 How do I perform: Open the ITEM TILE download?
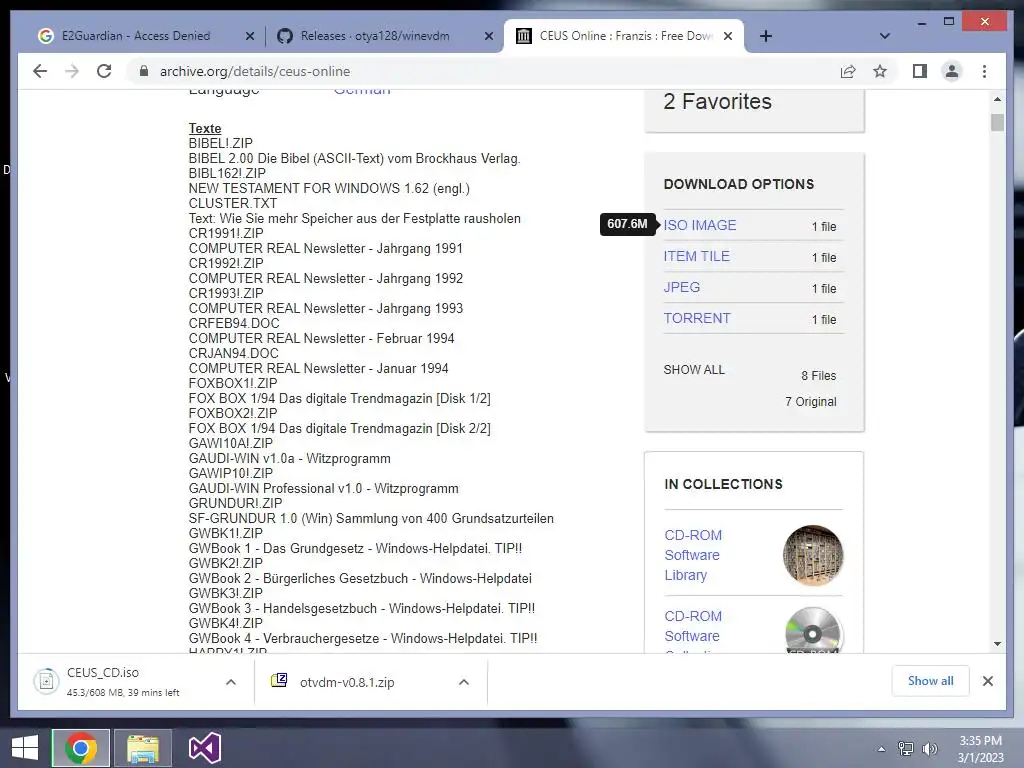pyautogui.click(x=696, y=257)
